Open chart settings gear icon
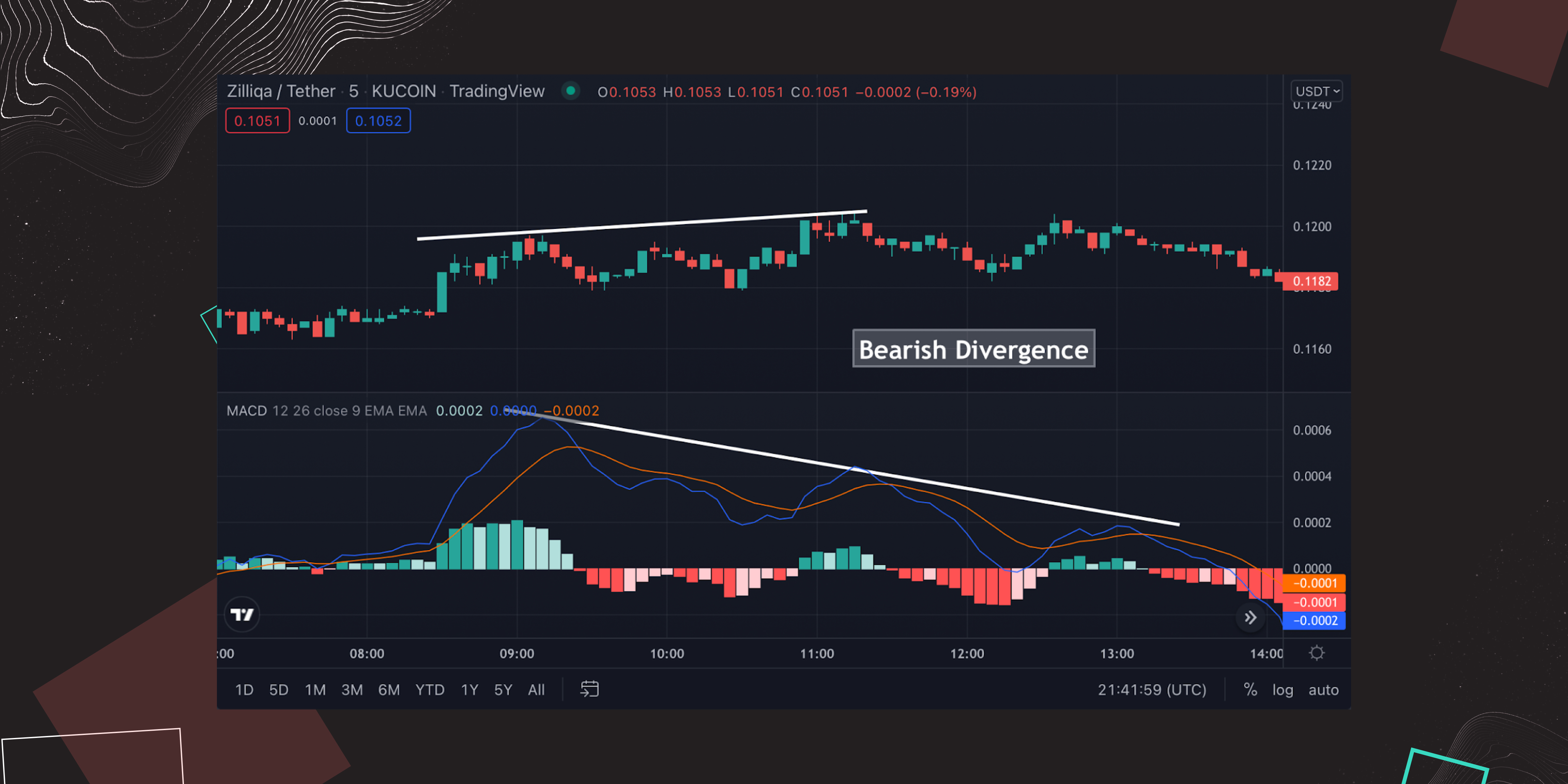1568x784 pixels. pos(1316,653)
